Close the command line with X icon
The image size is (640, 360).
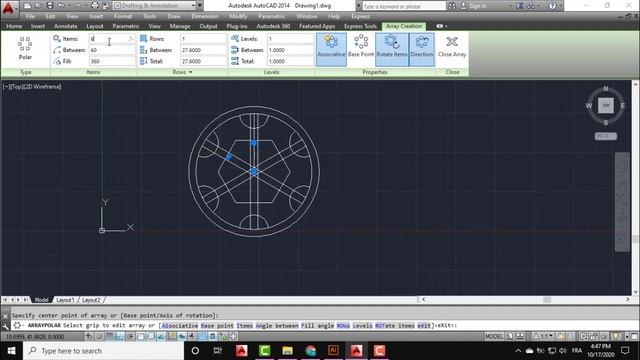click(5, 316)
